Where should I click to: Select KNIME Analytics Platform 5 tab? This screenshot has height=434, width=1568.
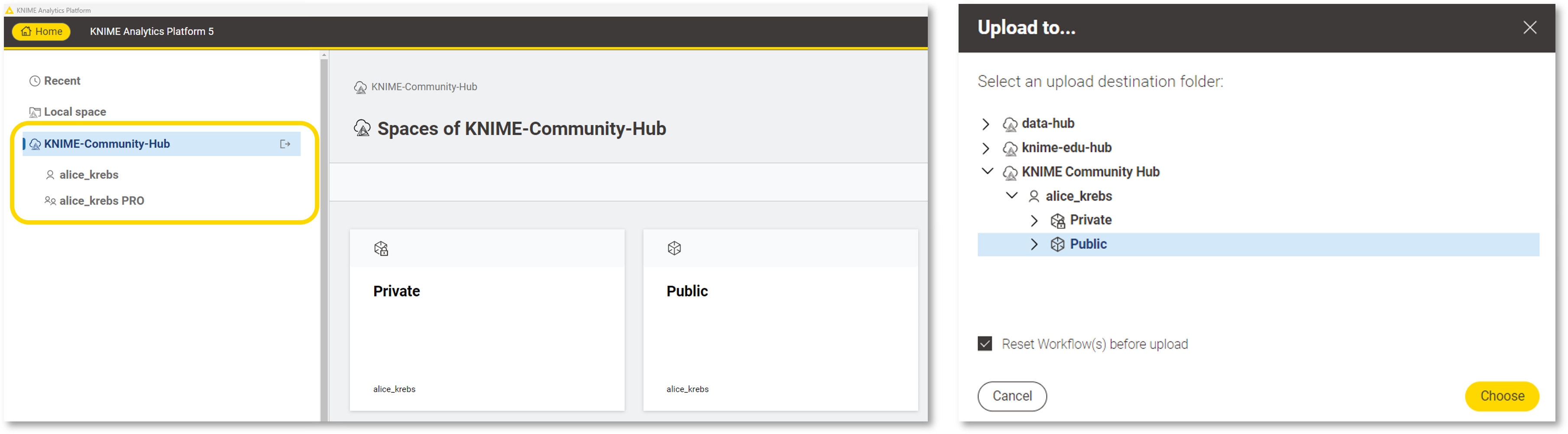point(152,32)
